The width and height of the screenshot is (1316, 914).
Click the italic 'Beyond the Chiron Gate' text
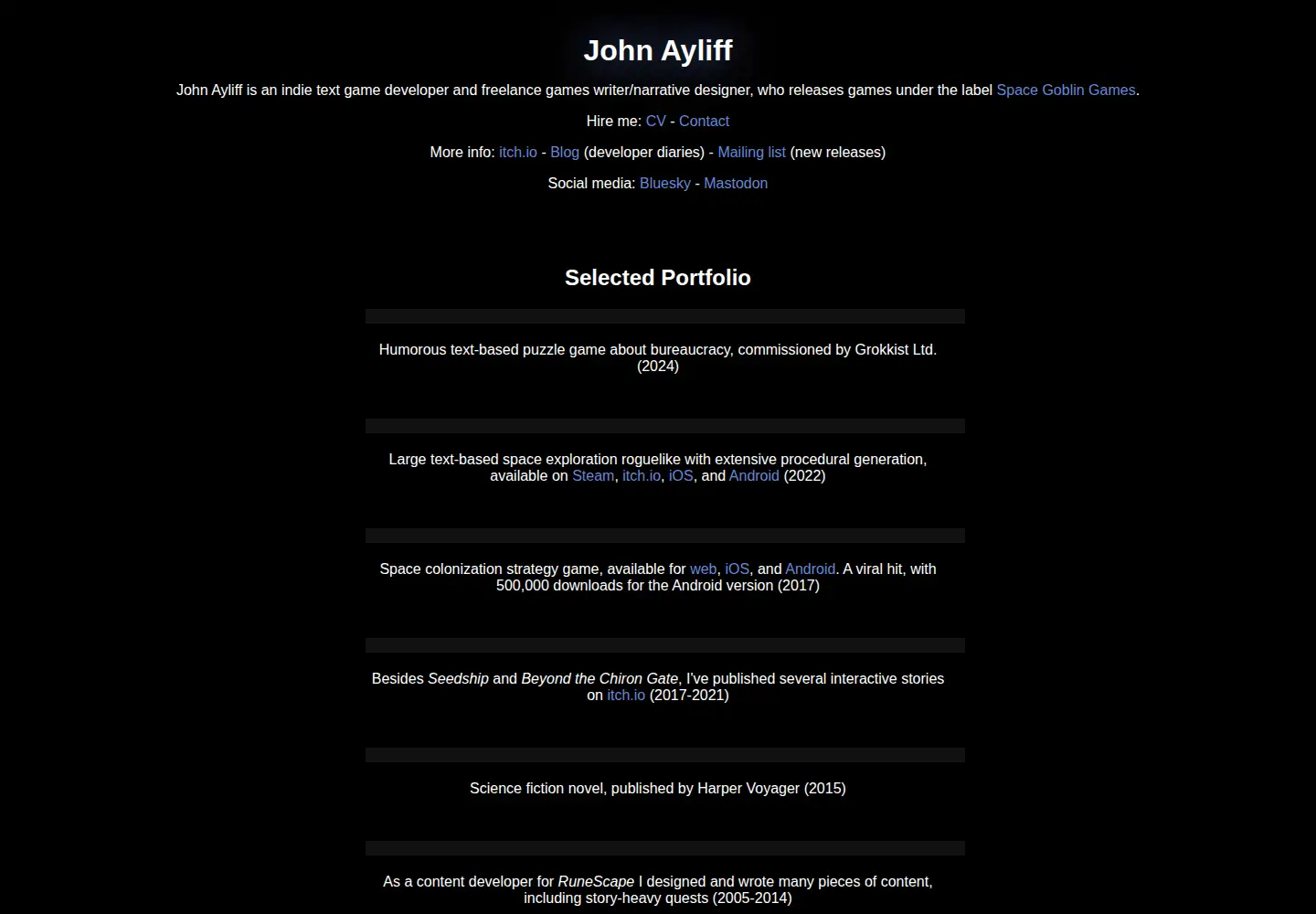click(x=600, y=678)
